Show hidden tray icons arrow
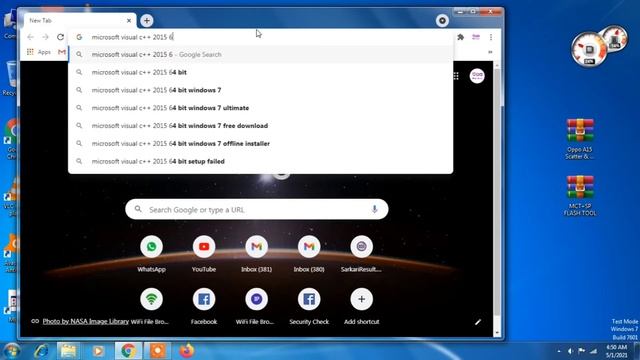 559,351
